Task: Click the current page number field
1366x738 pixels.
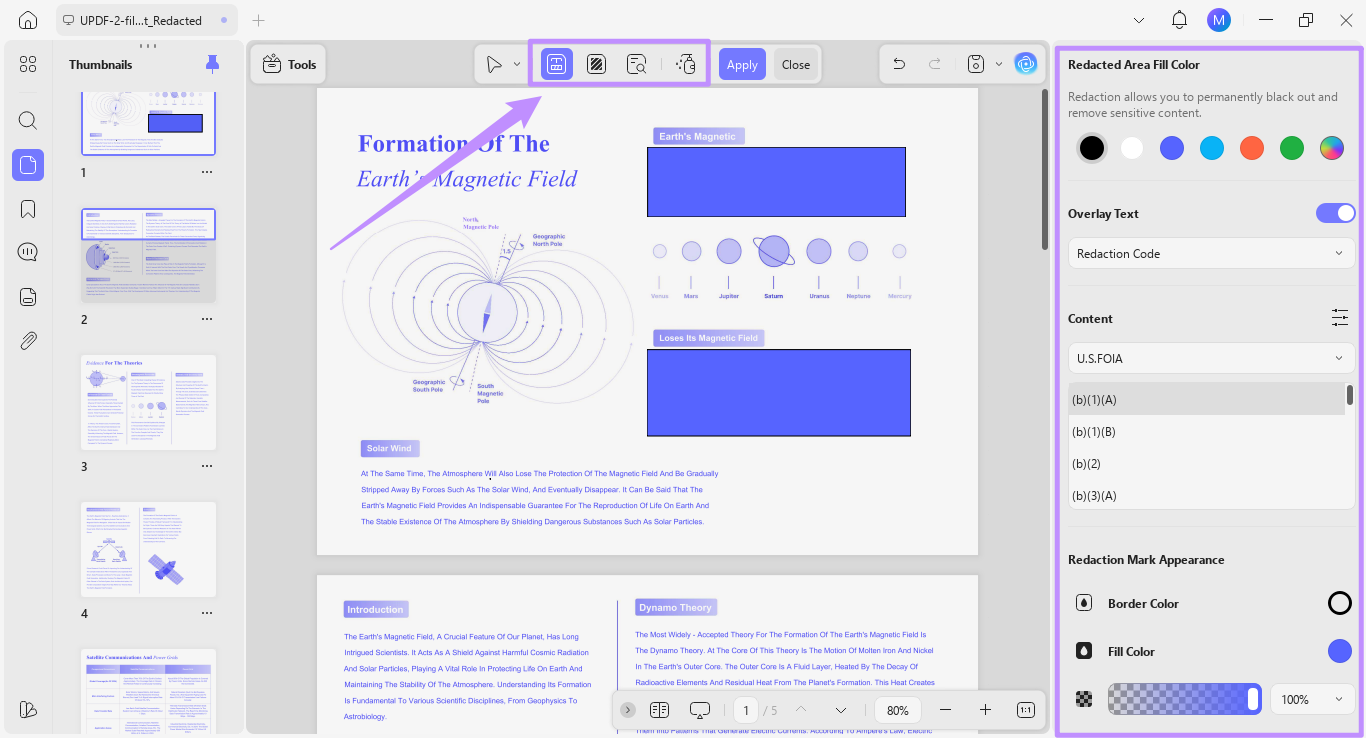Action: coord(745,710)
